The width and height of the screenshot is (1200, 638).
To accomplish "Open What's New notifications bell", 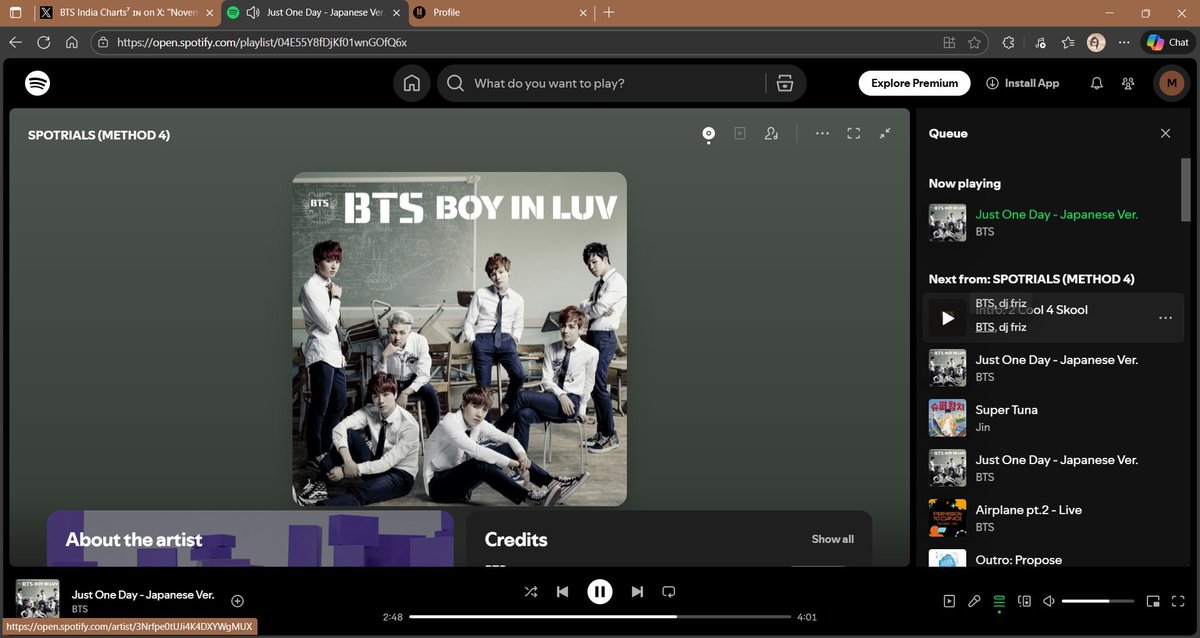I will 1097,83.
